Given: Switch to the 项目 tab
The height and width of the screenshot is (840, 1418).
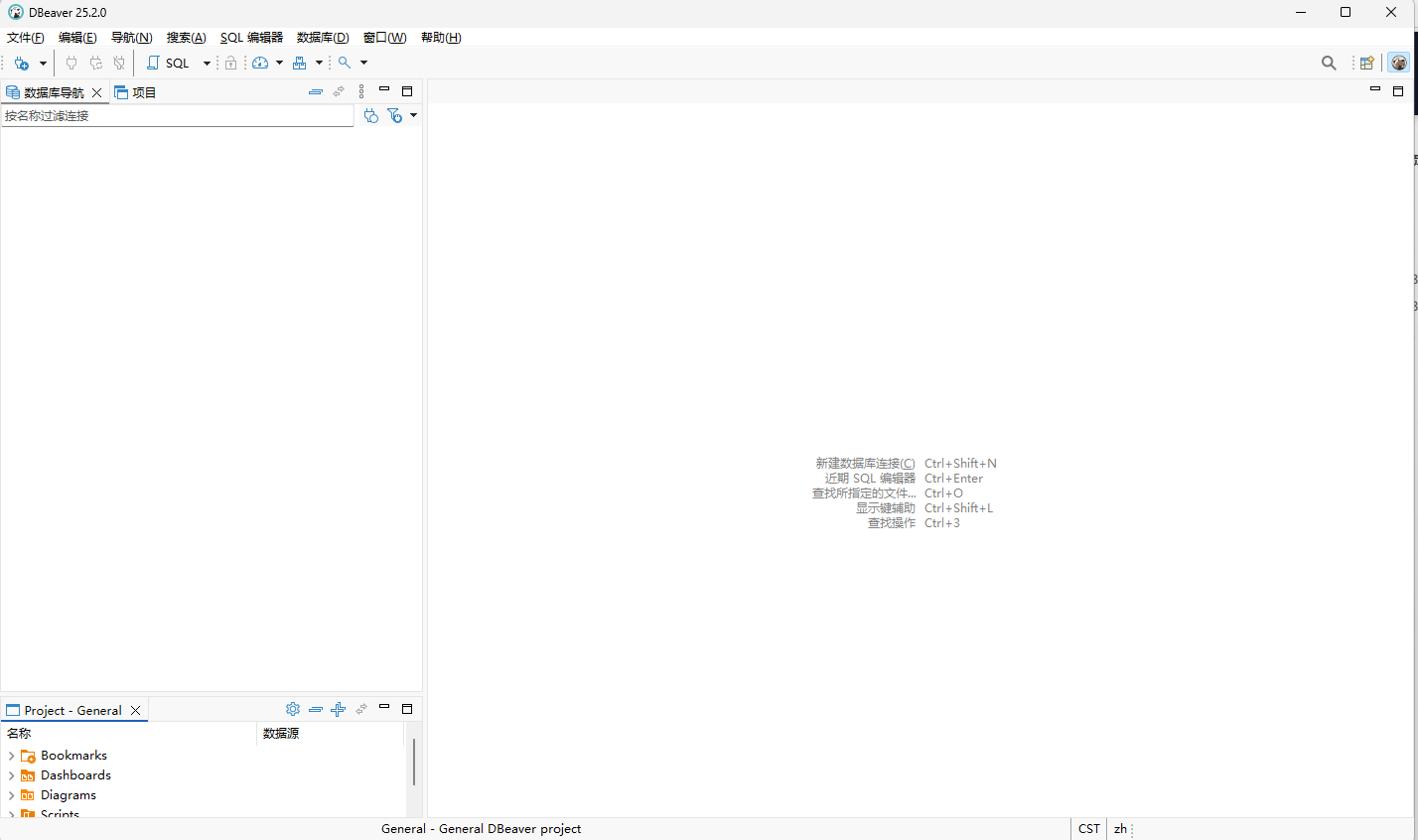Looking at the screenshot, I should click(136, 92).
